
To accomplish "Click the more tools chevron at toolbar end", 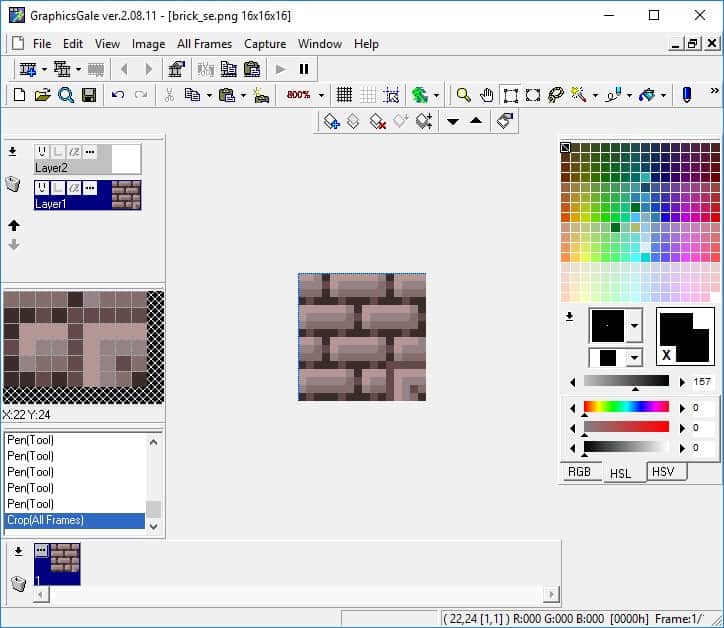I will (x=714, y=91).
